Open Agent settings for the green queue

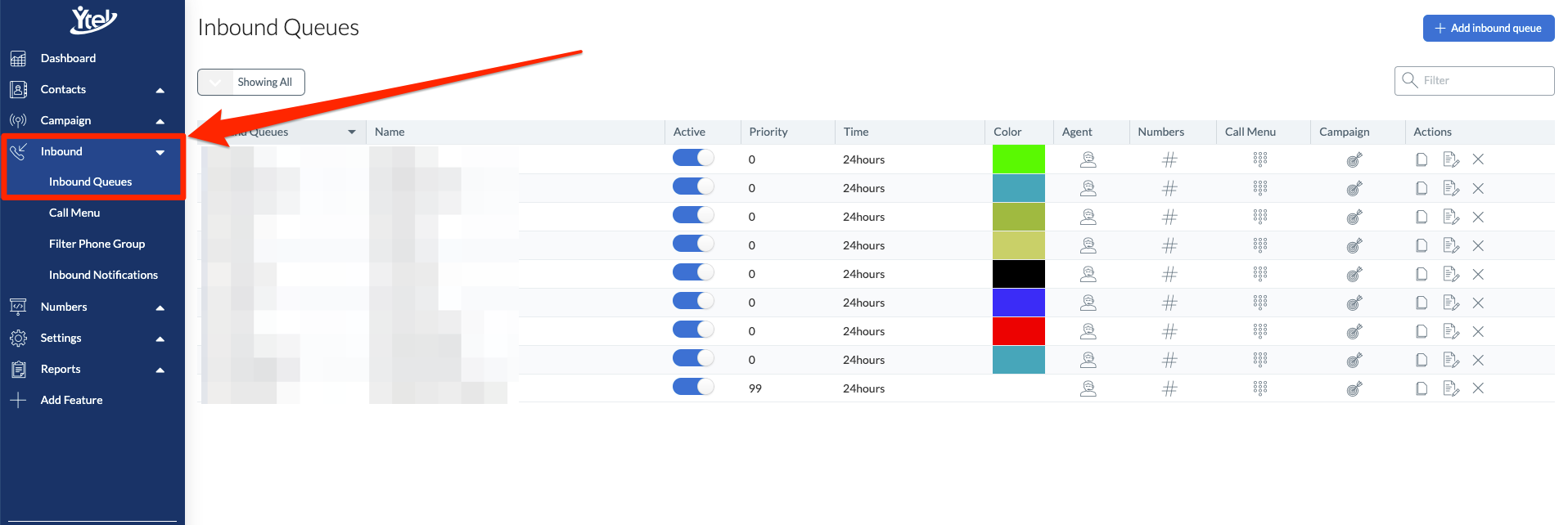pyautogui.click(x=1088, y=159)
